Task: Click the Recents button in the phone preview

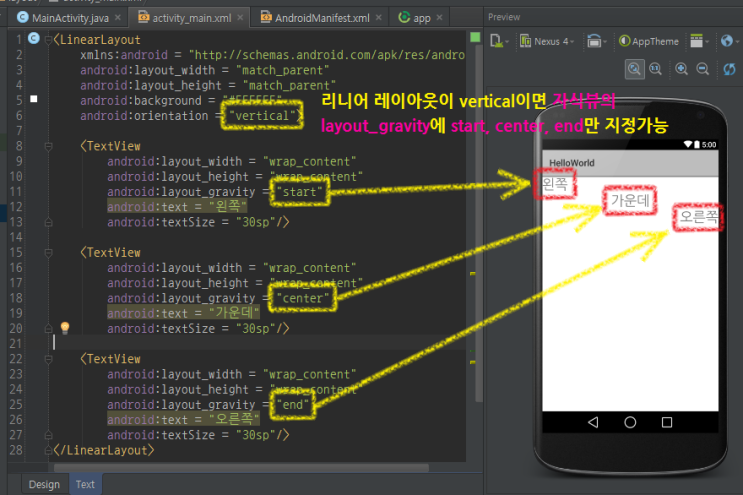Action: (667, 422)
